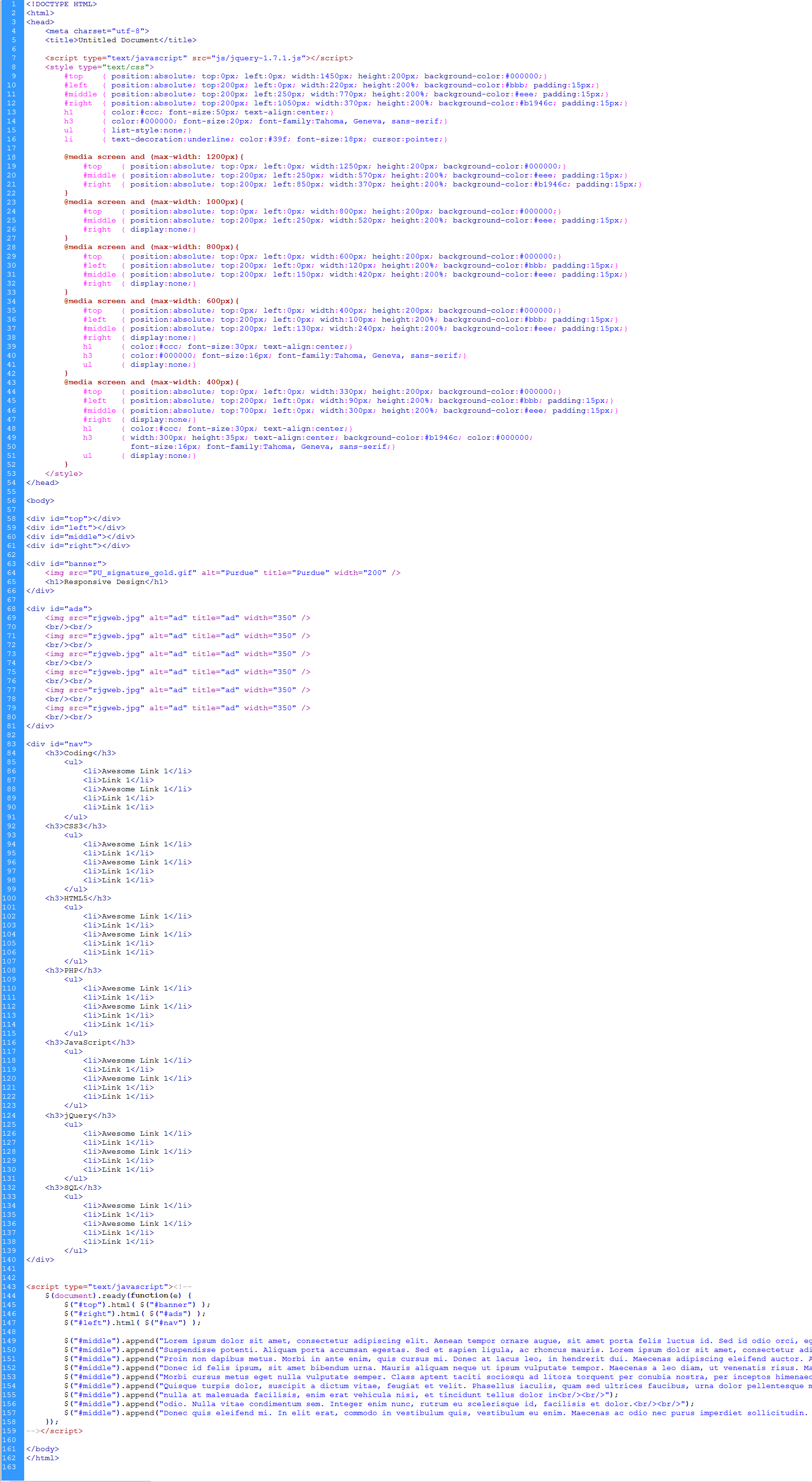
Task: Click the $(document).ready(function(e) line
Action: [119, 1296]
